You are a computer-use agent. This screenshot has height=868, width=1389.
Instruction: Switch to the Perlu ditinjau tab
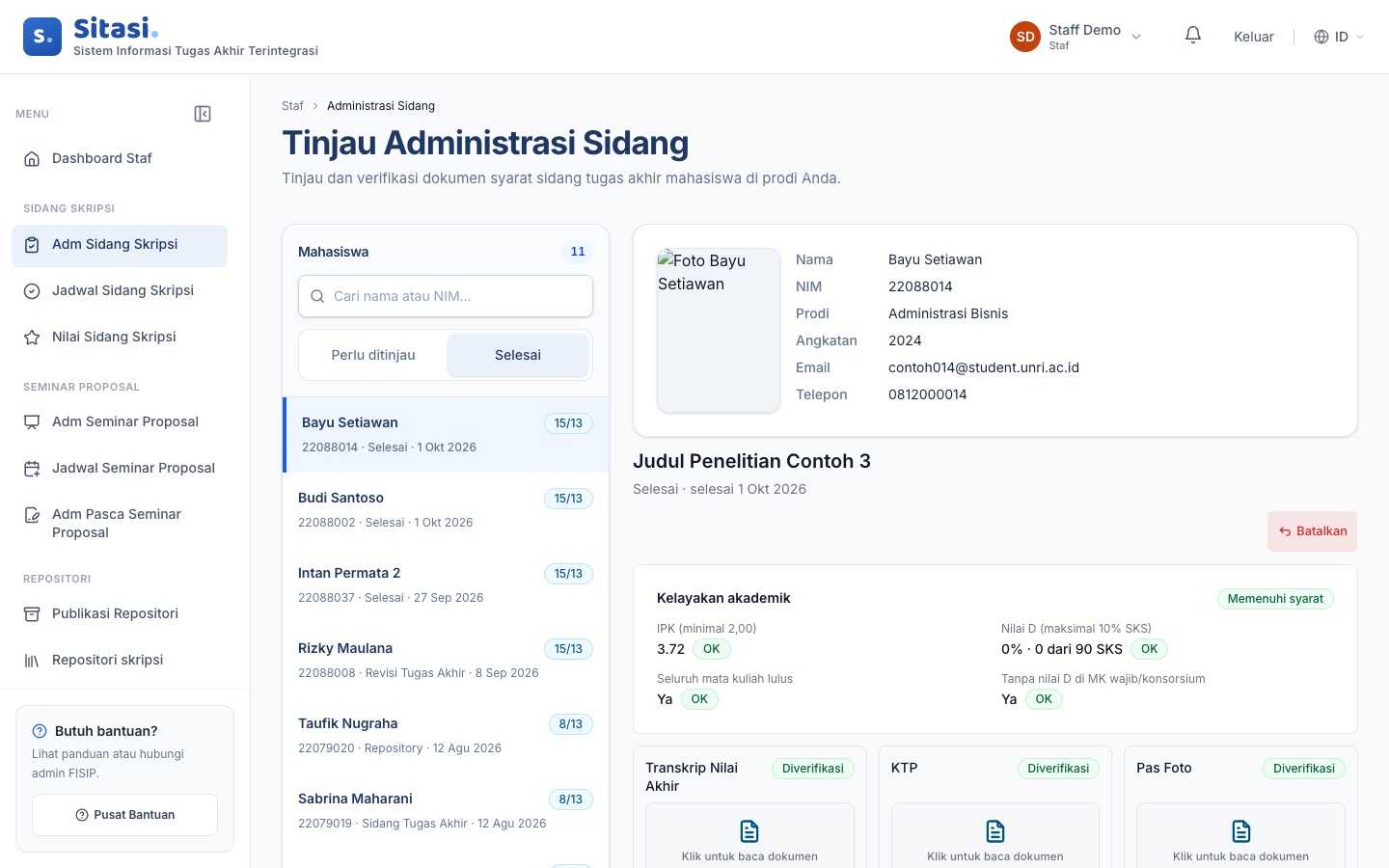coord(373,355)
